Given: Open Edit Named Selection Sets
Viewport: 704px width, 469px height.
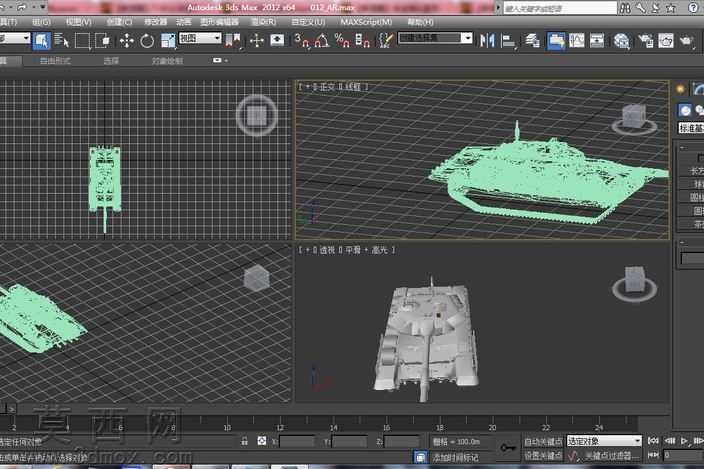Looking at the screenshot, I should (385, 41).
